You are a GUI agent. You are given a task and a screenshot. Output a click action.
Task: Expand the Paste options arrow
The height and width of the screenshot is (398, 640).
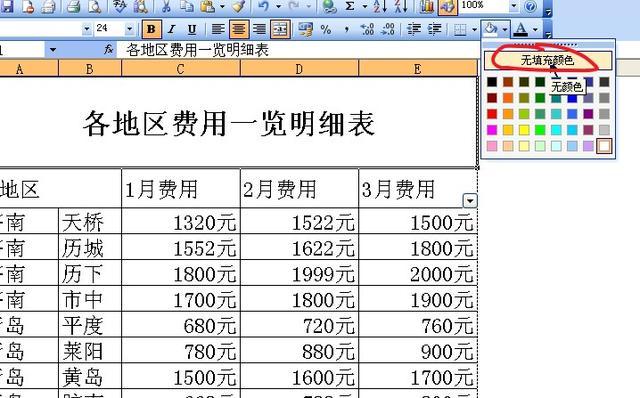coord(222,6)
